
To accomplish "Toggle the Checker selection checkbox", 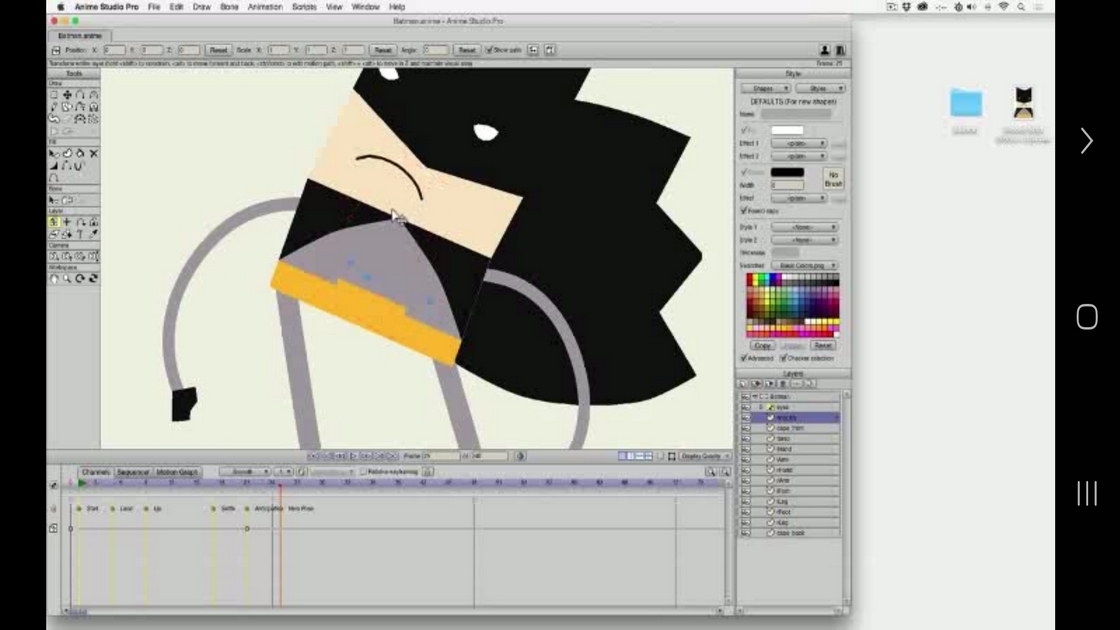I will point(784,358).
